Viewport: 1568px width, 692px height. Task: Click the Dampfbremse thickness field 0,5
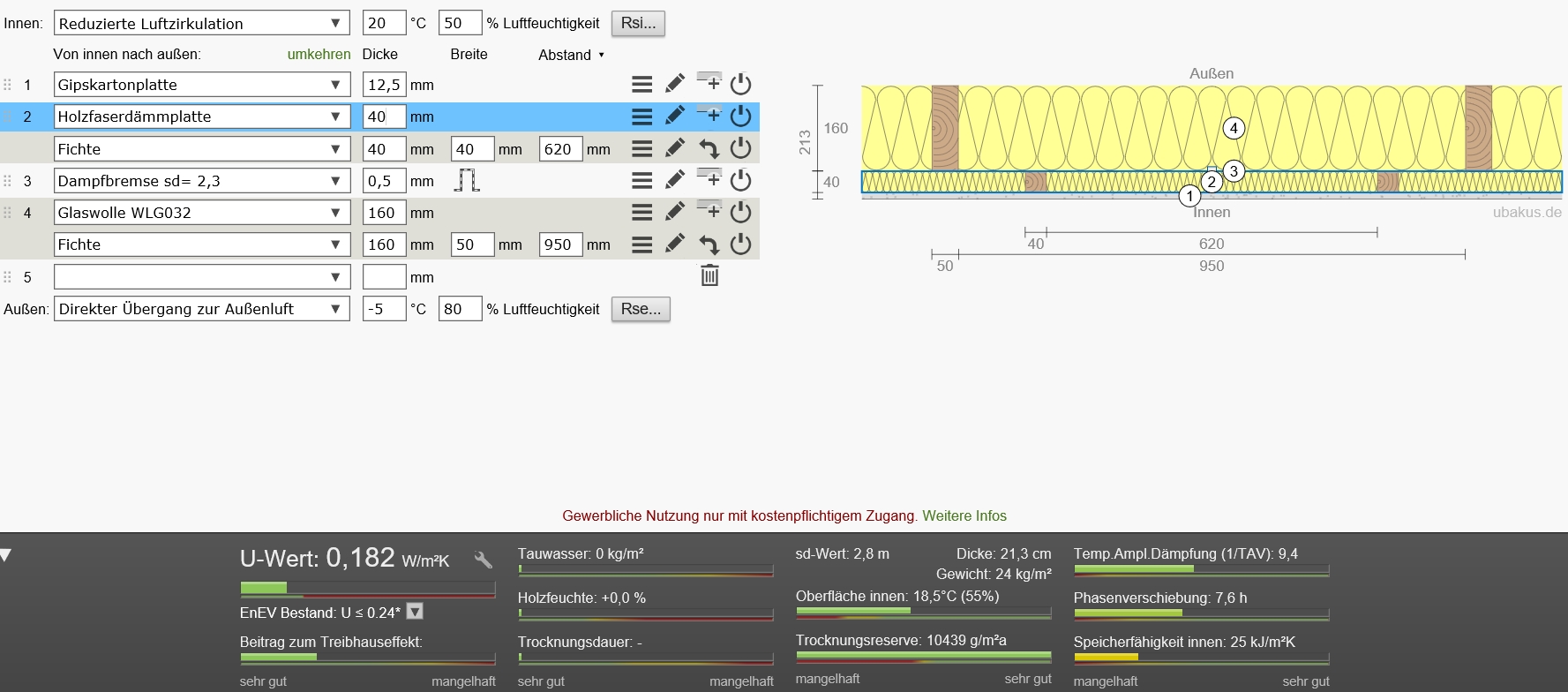[x=384, y=181]
